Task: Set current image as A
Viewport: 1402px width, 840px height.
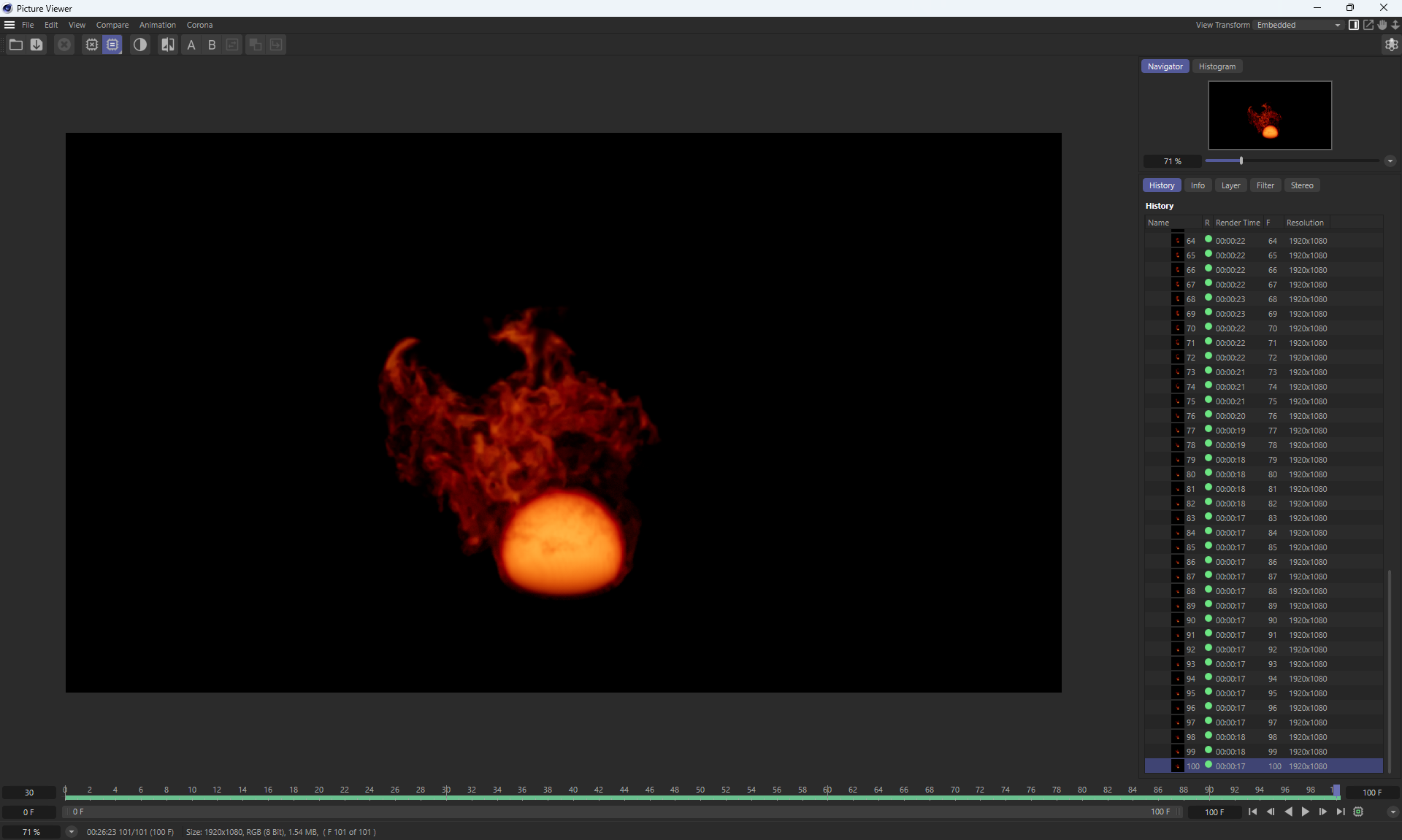Action: coord(191,45)
